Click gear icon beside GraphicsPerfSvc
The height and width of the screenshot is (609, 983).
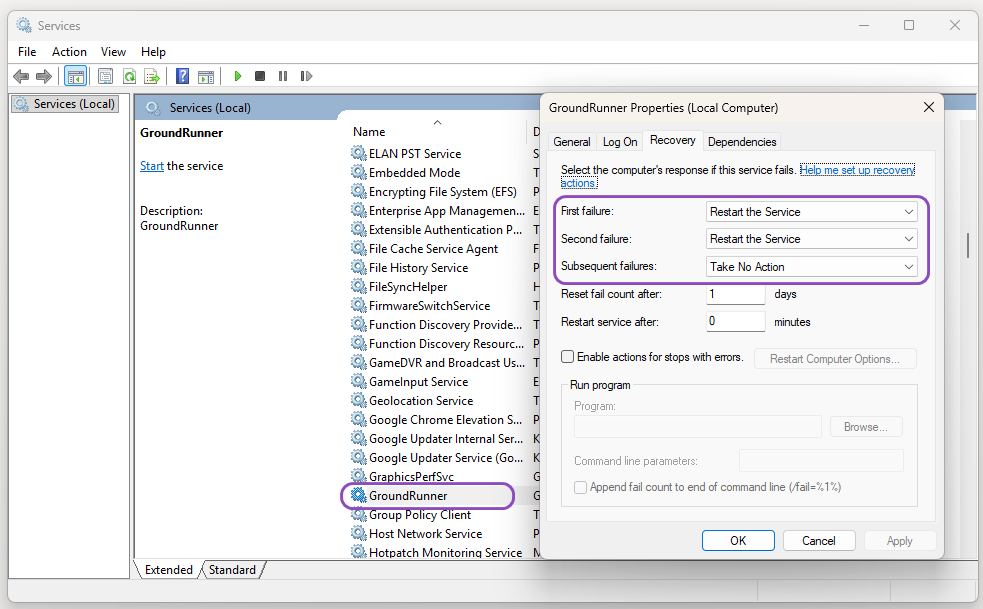359,476
